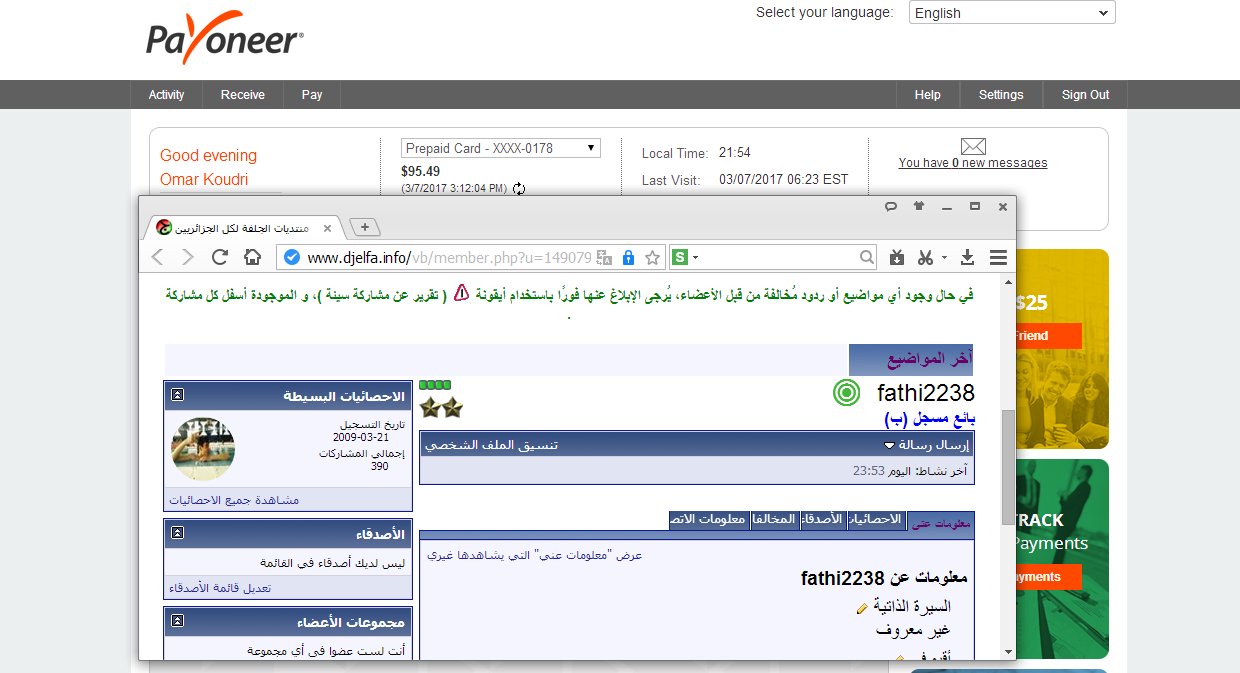The height and width of the screenshot is (673, 1240).
Task: Open Payoneer Settings menu
Action: (1001, 95)
